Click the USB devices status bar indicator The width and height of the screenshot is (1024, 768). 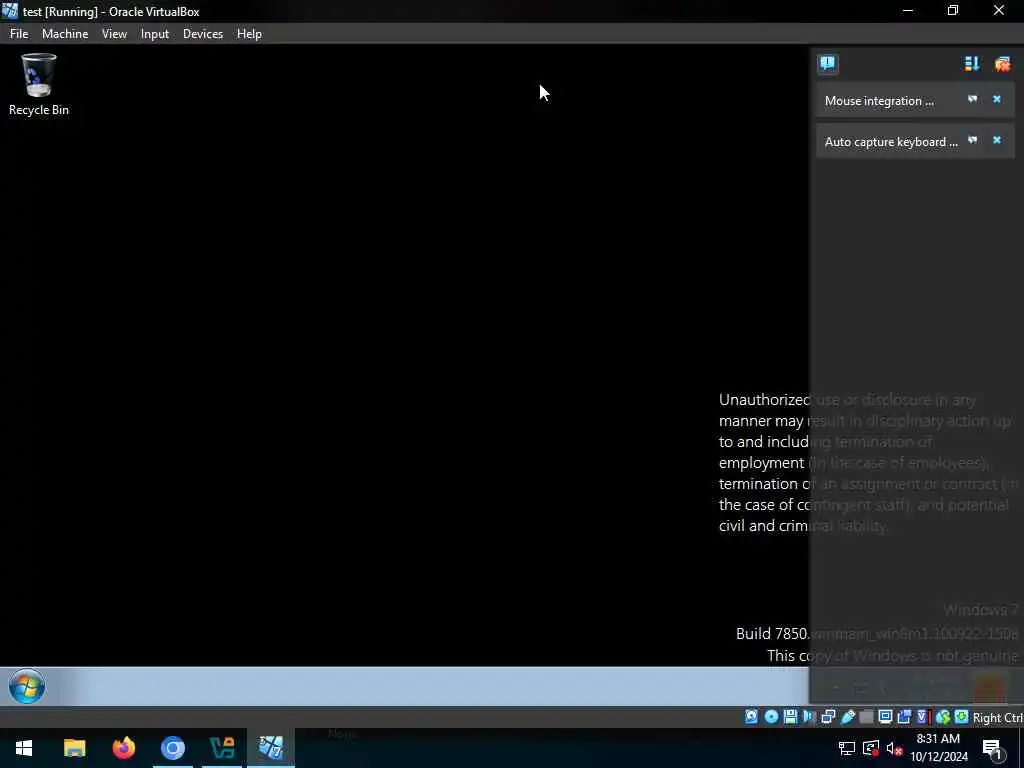848,717
